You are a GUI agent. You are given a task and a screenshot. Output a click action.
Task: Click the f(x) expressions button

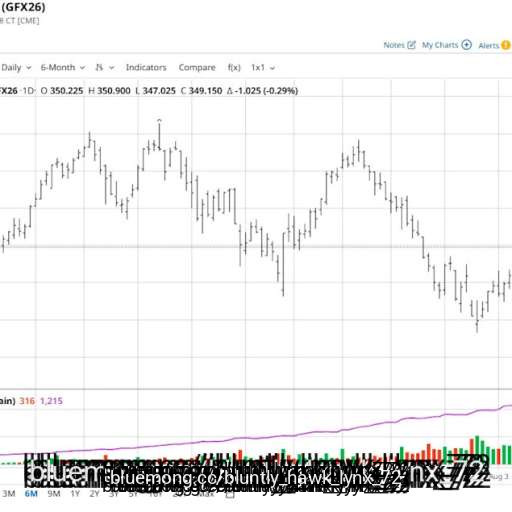(x=234, y=68)
